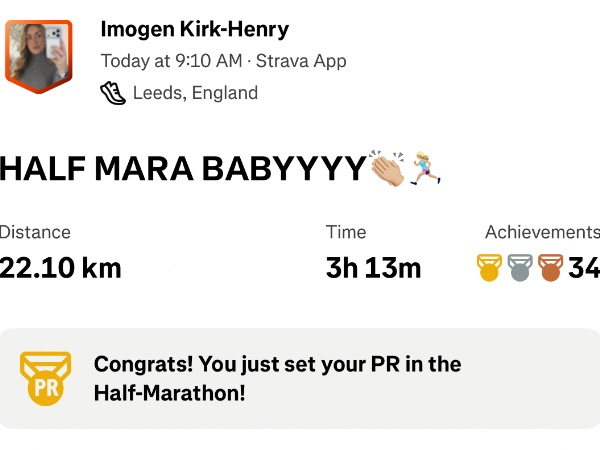Viewport: 600px width, 450px height.
Task: Click the achievements count 34
Action: click(583, 268)
